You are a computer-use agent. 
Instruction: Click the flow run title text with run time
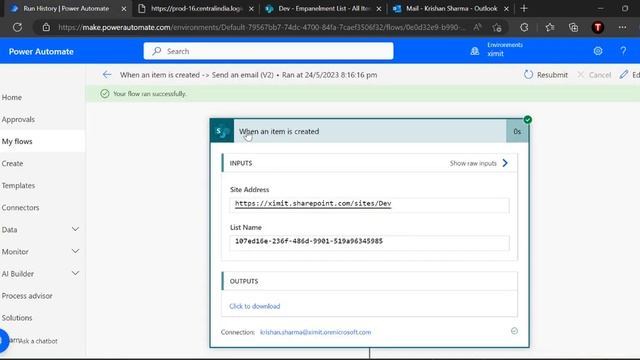click(x=249, y=75)
